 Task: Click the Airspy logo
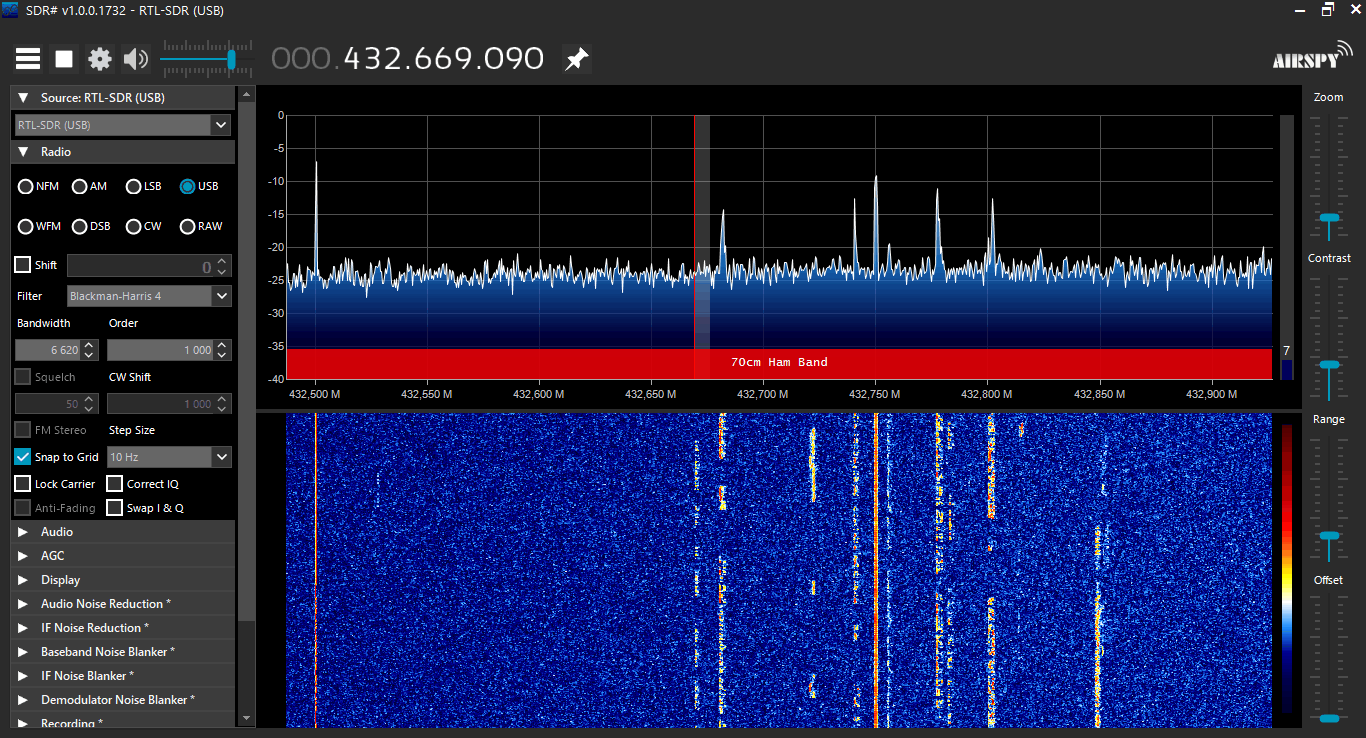coord(1311,57)
